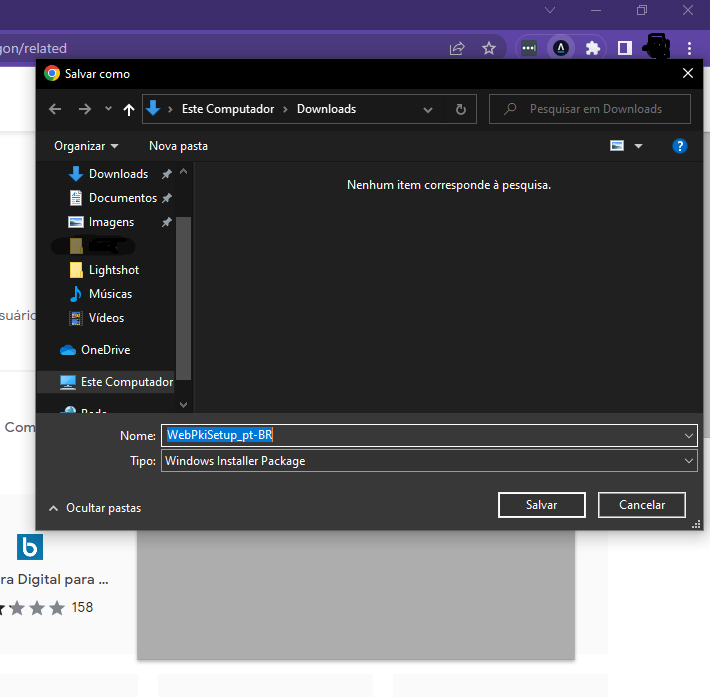Create a Nova pasta

pyautogui.click(x=178, y=146)
